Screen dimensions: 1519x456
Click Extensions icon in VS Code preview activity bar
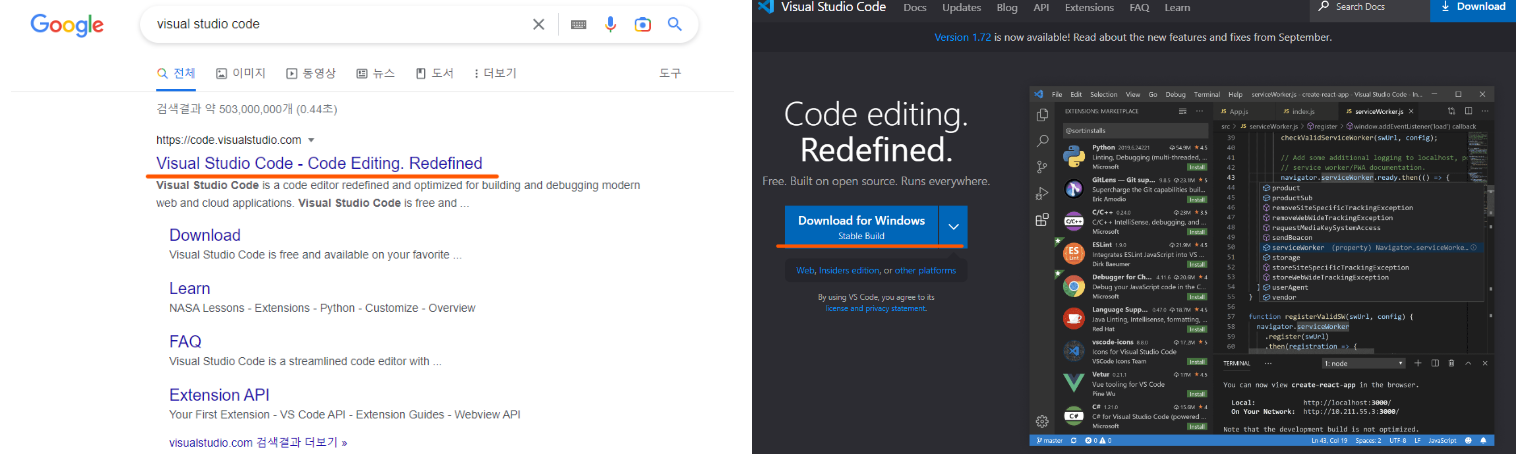coord(1042,219)
